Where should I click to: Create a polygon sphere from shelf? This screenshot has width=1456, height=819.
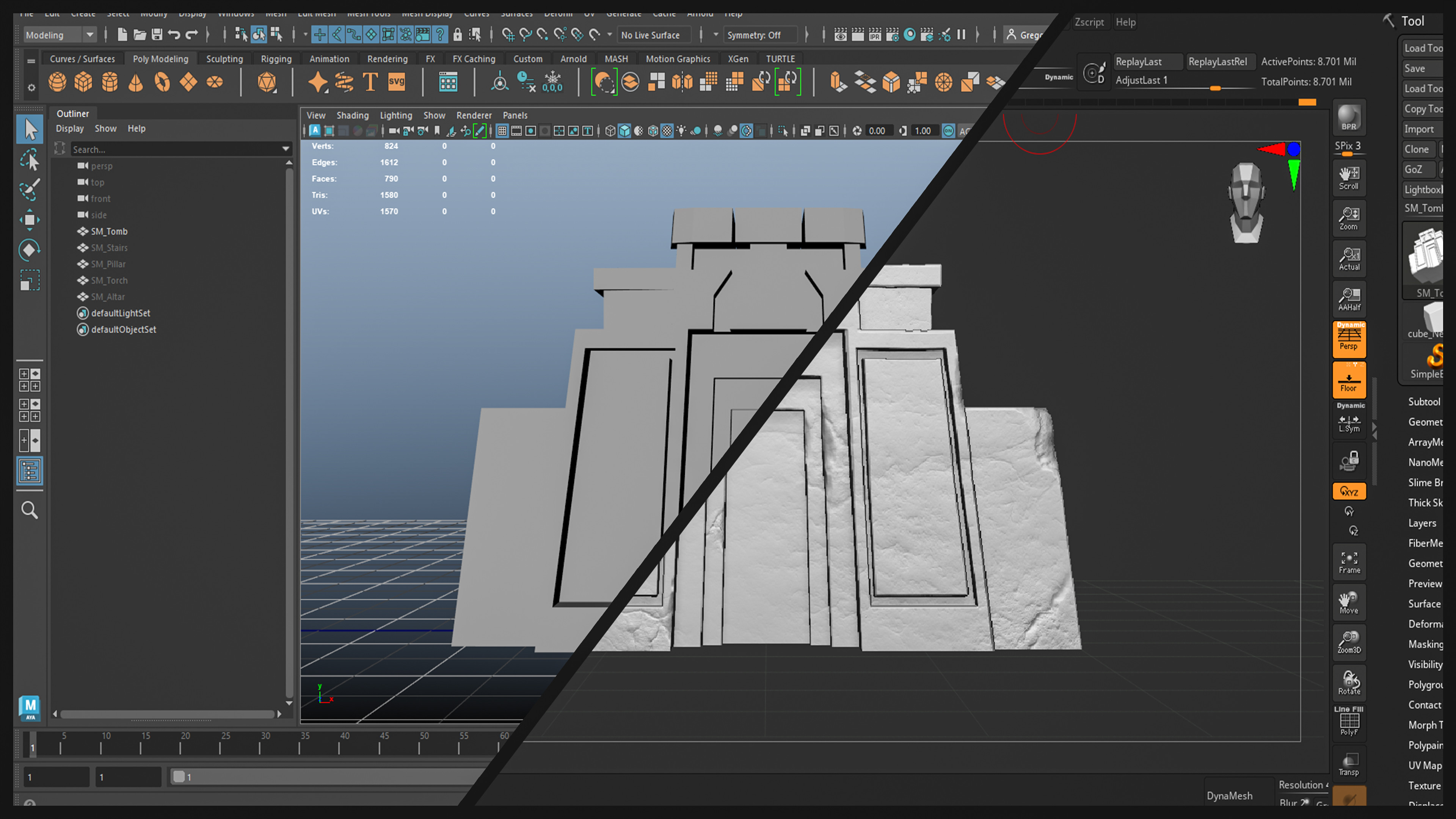57,83
